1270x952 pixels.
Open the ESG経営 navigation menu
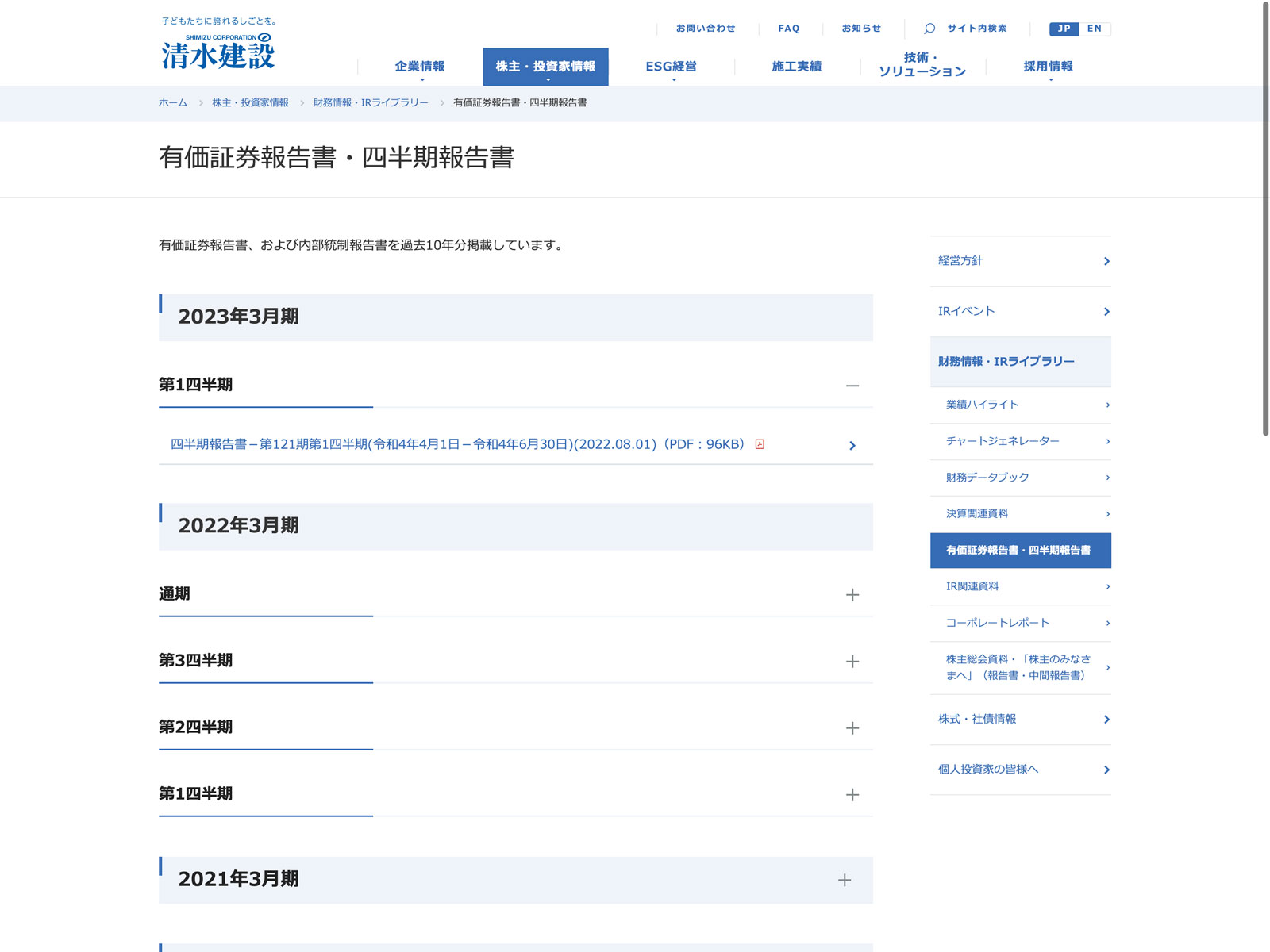click(671, 67)
